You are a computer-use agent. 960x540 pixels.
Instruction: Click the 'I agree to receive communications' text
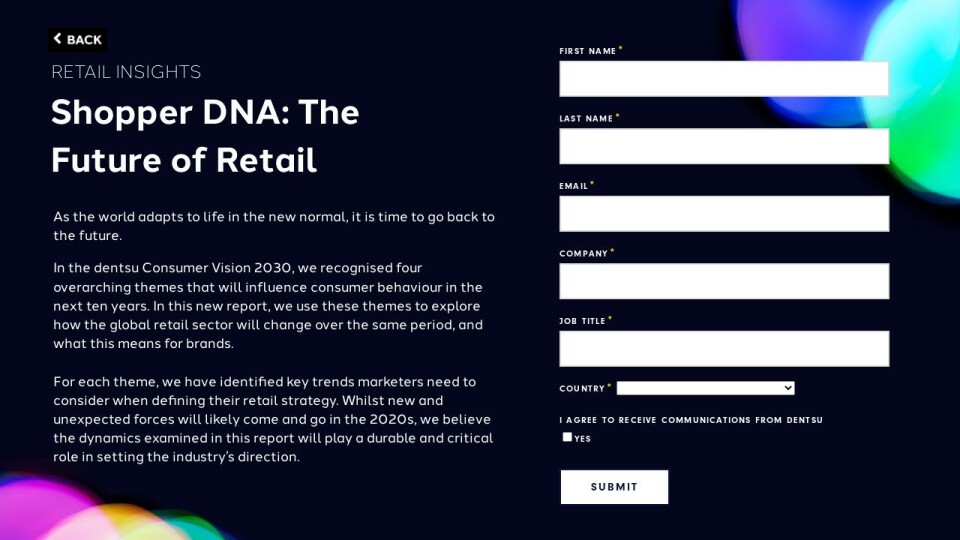point(691,420)
